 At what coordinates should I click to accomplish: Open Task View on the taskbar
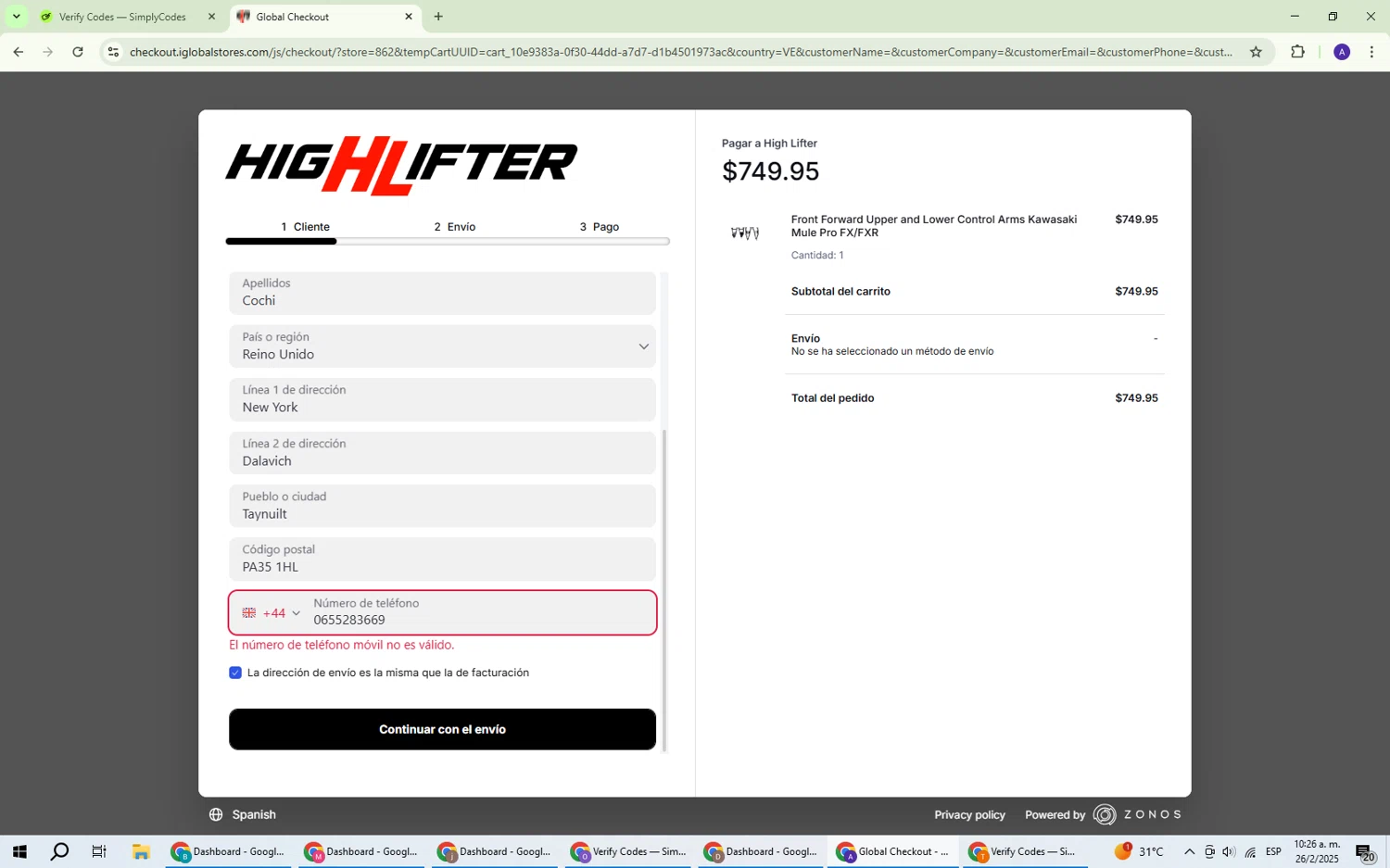[99, 852]
